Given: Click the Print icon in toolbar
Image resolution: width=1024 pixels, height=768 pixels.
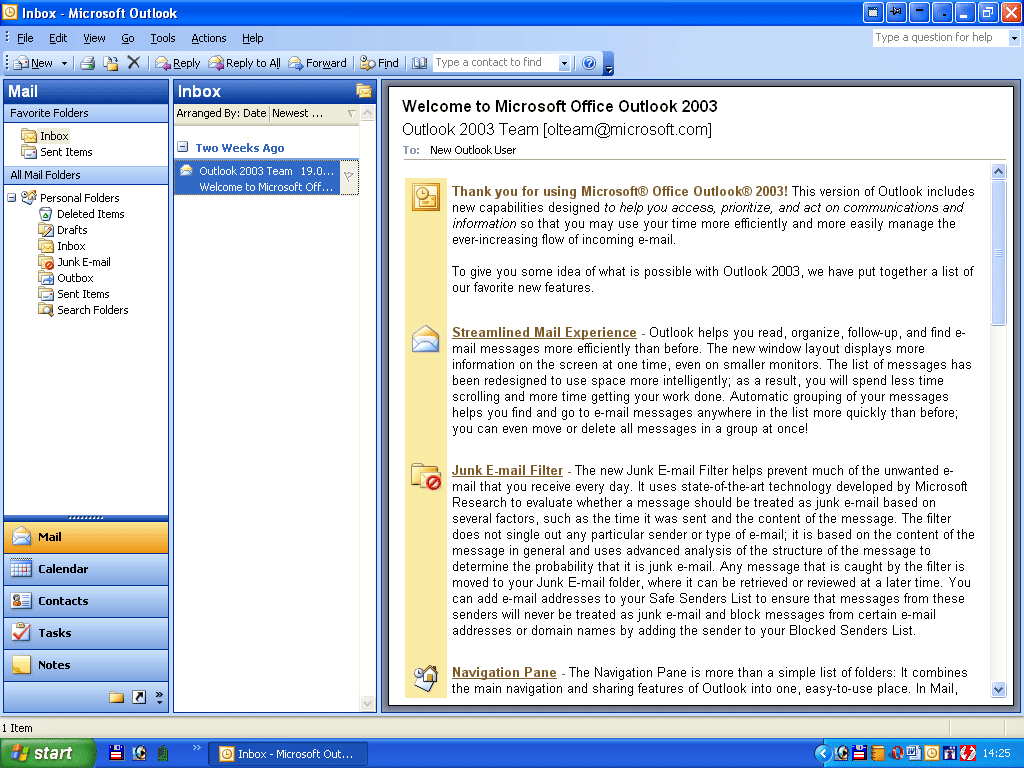Looking at the screenshot, I should [x=88, y=63].
